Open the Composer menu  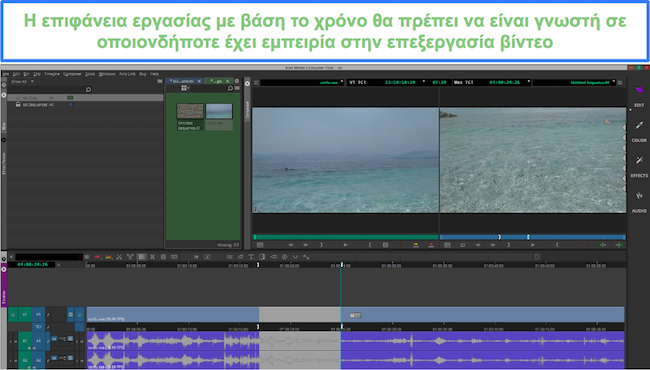coord(73,74)
